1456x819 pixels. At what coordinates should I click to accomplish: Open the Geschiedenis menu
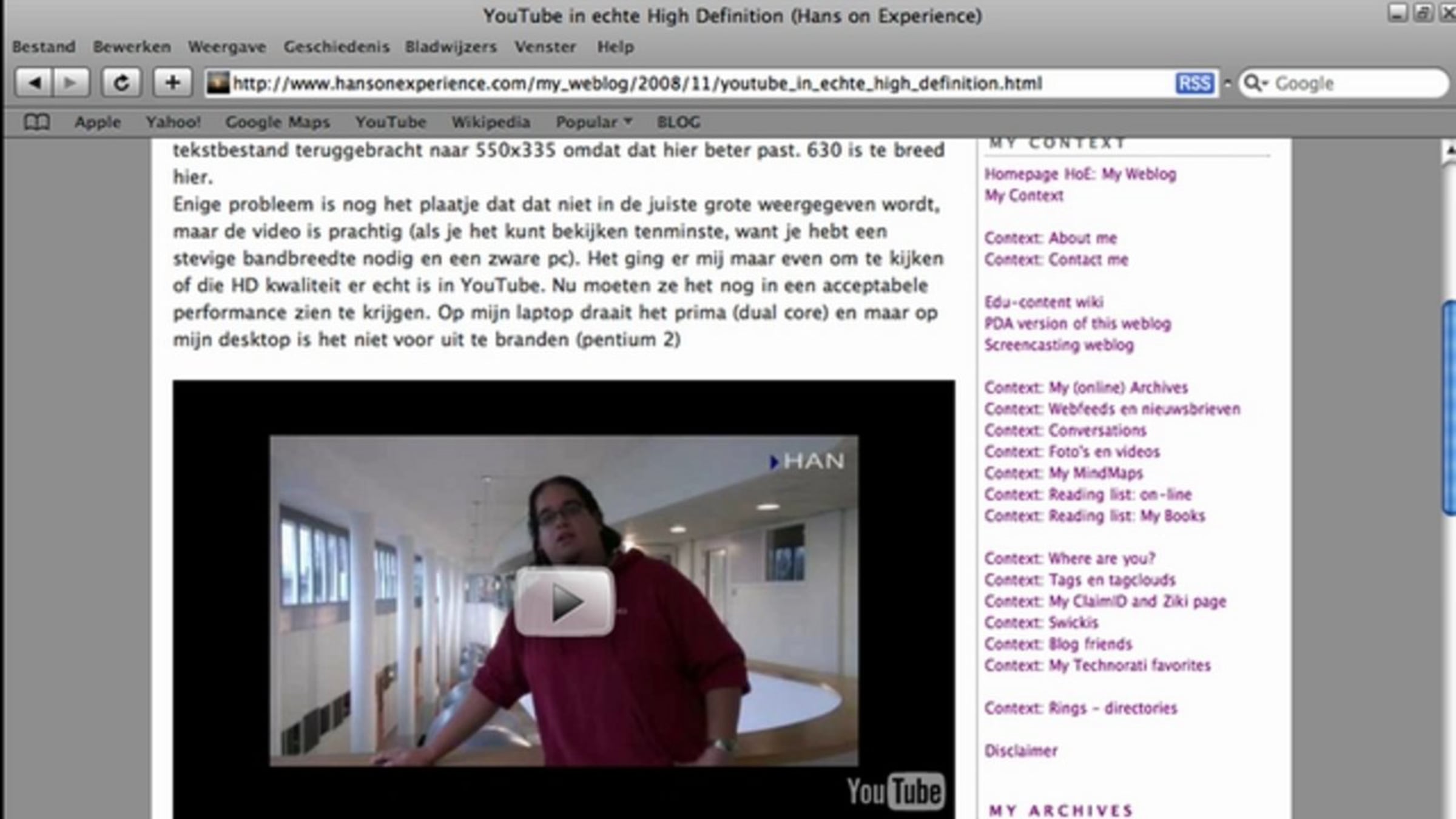tap(337, 47)
